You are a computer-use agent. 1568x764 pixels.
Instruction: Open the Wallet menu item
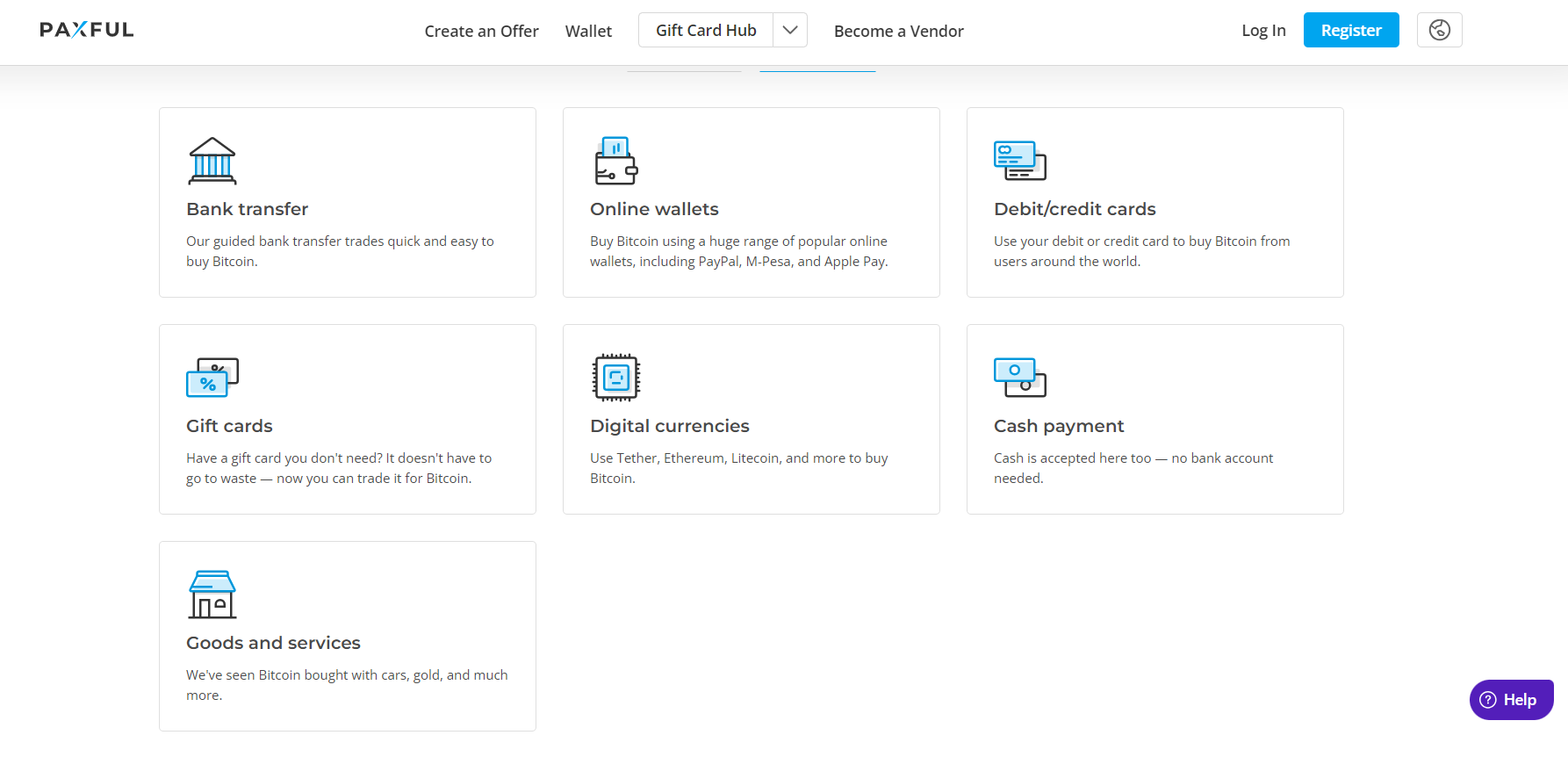point(588,32)
